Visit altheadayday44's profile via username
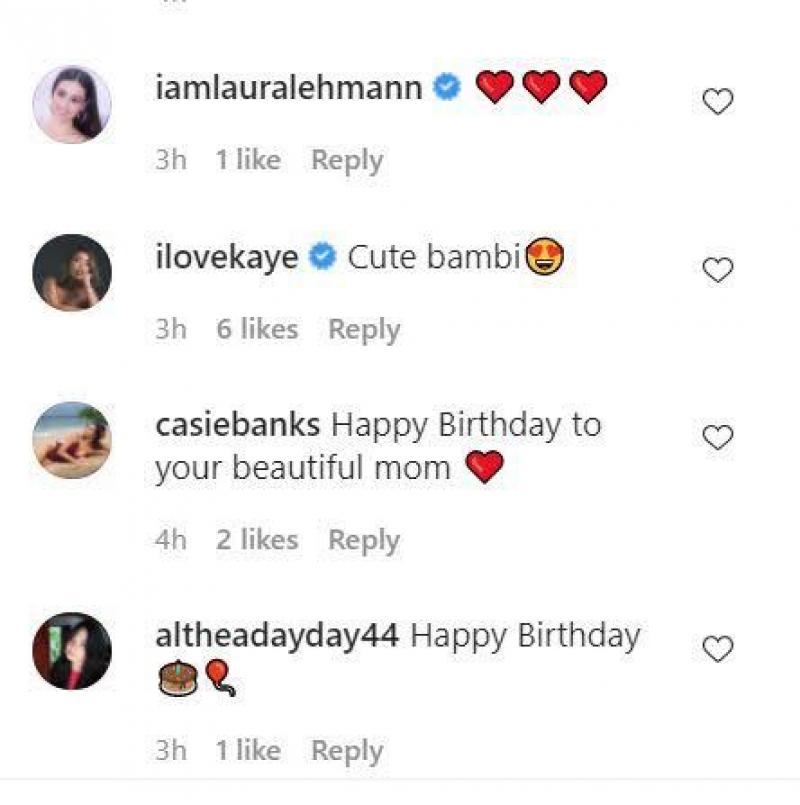The width and height of the screenshot is (800, 805). pyautogui.click(x=278, y=635)
